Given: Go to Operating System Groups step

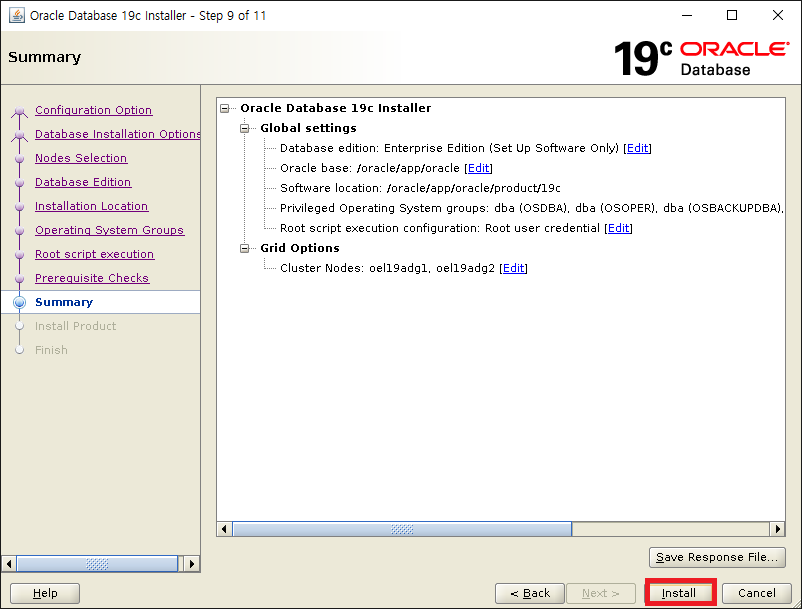Looking at the screenshot, I should (109, 230).
